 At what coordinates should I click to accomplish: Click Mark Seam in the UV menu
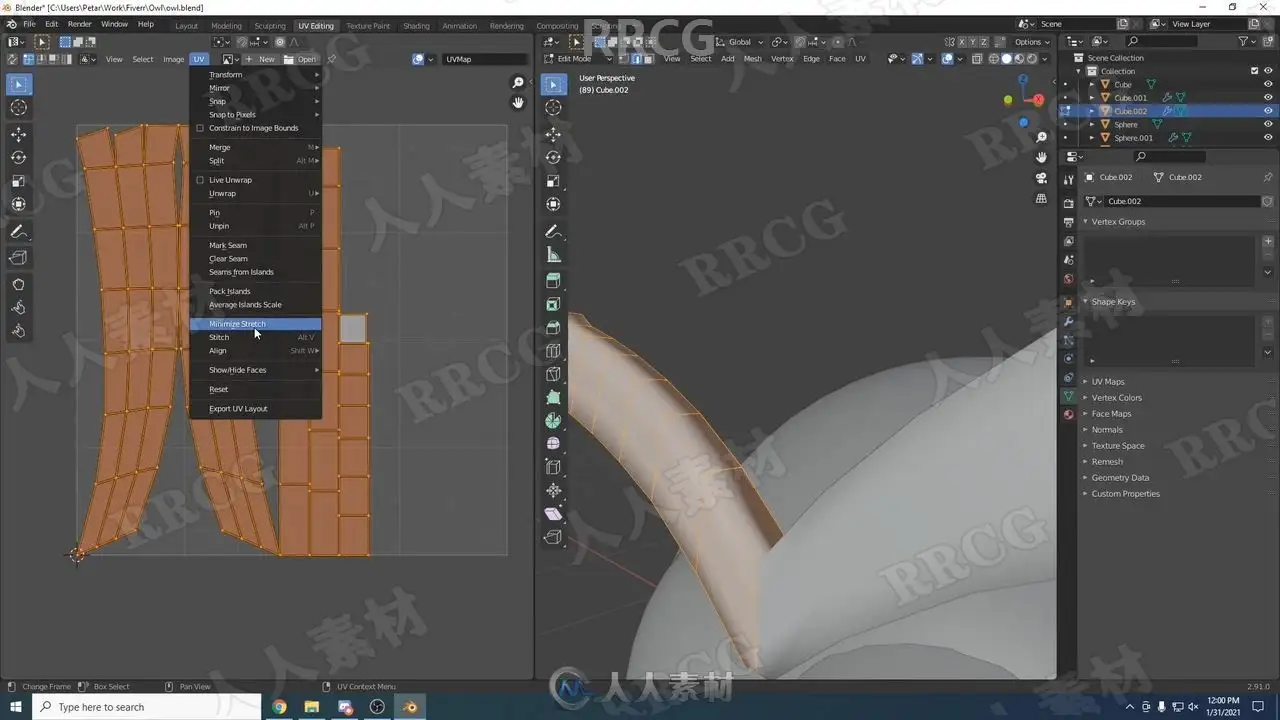[256, 245]
